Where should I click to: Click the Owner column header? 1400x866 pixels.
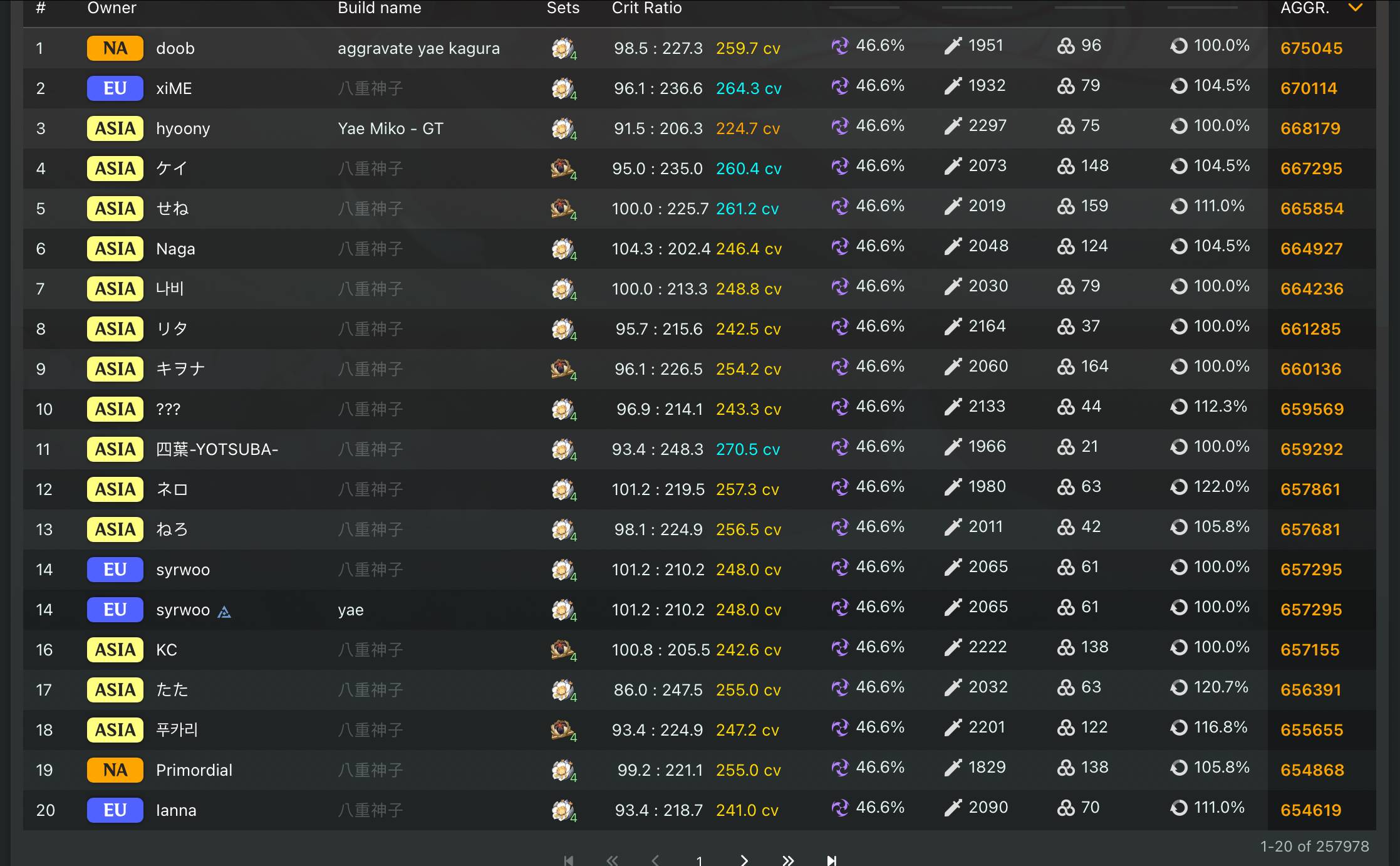click(111, 8)
